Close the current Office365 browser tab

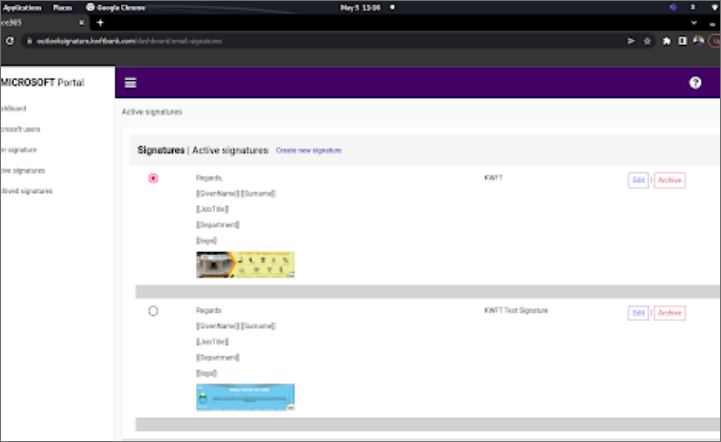[x=81, y=23]
